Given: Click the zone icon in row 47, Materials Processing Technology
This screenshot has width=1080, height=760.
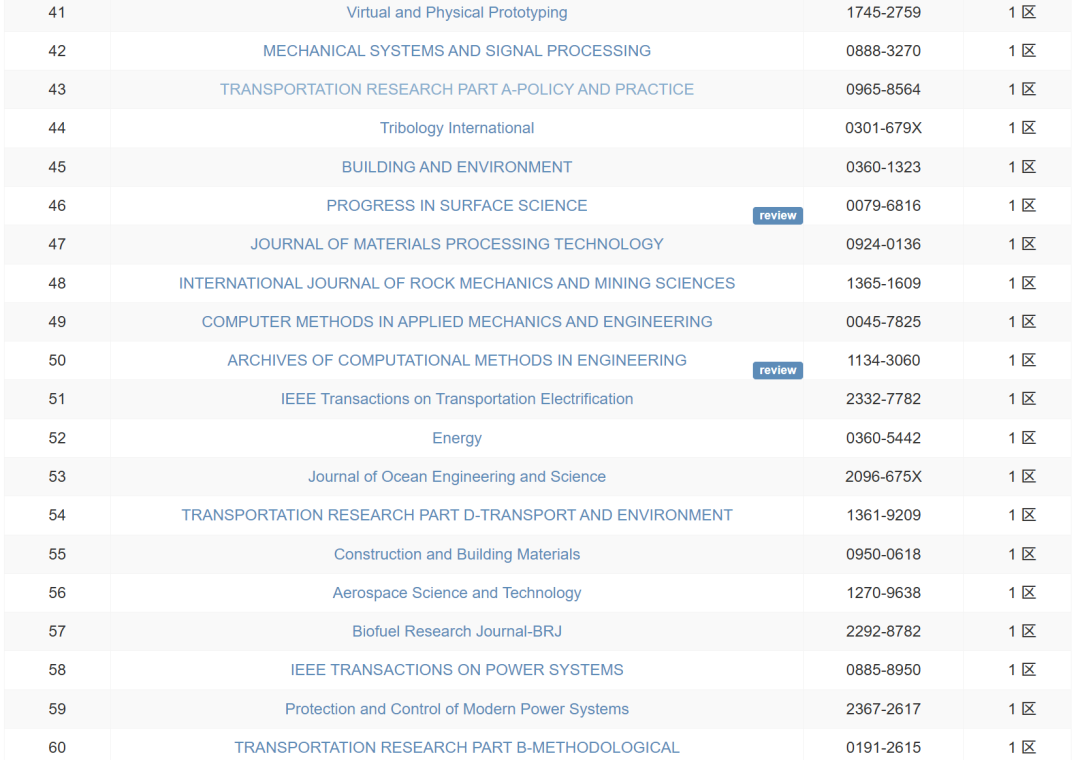Looking at the screenshot, I should pyautogui.click(x=1028, y=244).
